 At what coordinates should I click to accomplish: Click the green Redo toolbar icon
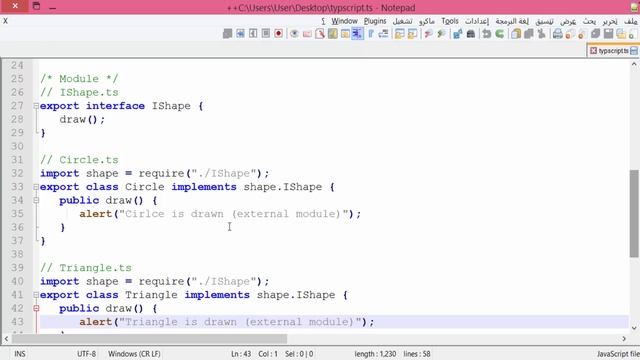[x=500, y=34]
